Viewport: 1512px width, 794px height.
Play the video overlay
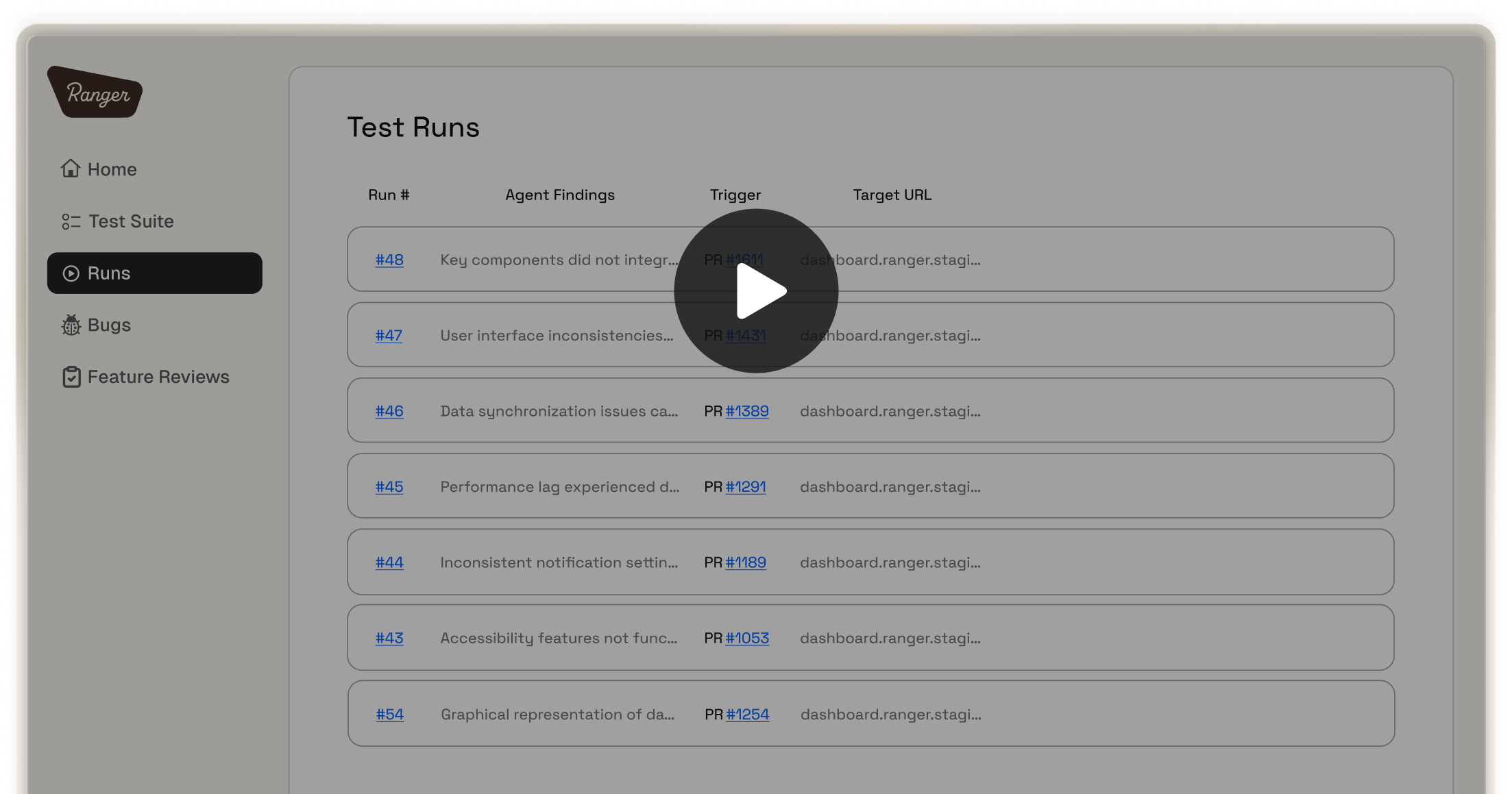coord(756,291)
